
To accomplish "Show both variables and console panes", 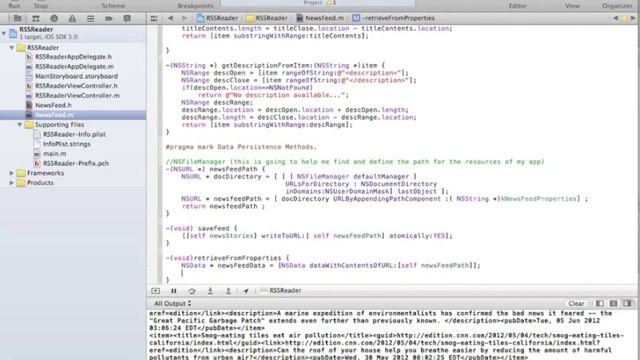I will (613, 304).
